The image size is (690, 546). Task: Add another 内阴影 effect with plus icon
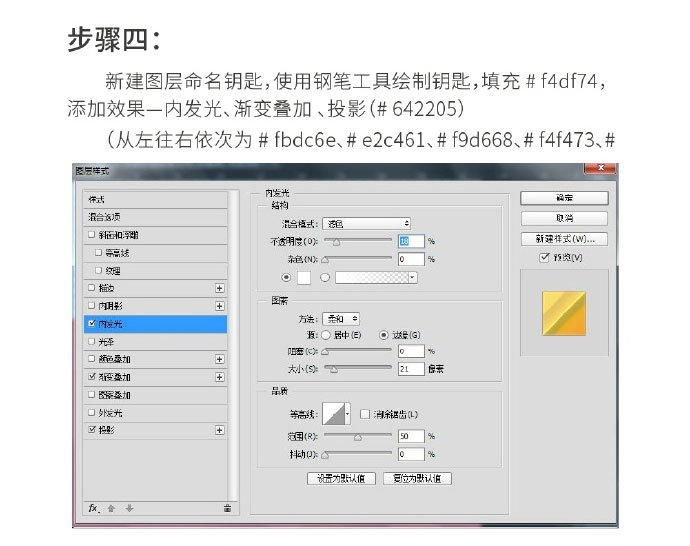pos(220,306)
